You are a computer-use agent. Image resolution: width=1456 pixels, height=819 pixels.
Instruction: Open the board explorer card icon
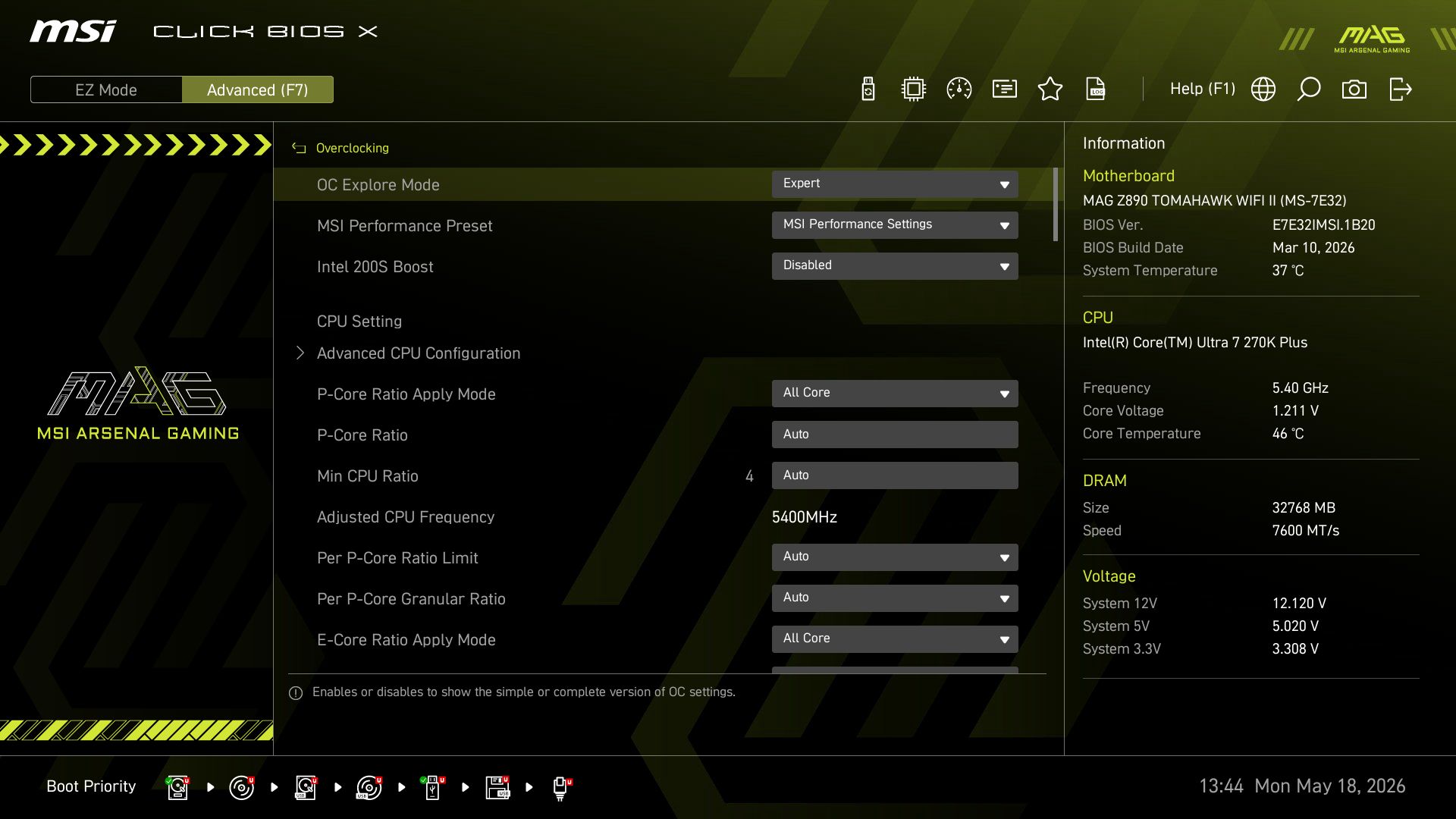click(1005, 89)
